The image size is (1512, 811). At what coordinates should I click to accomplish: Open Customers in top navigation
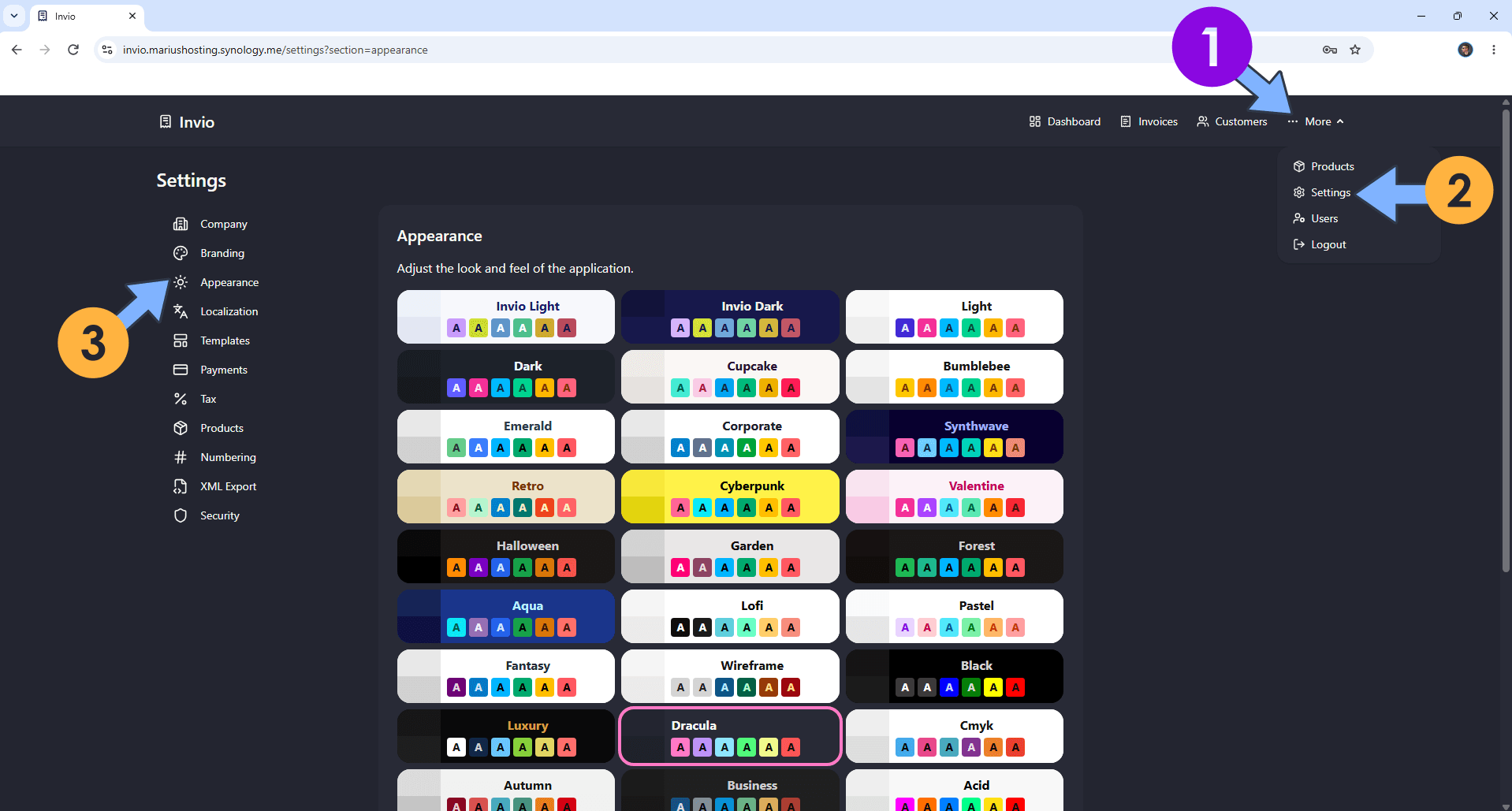tap(1232, 121)
